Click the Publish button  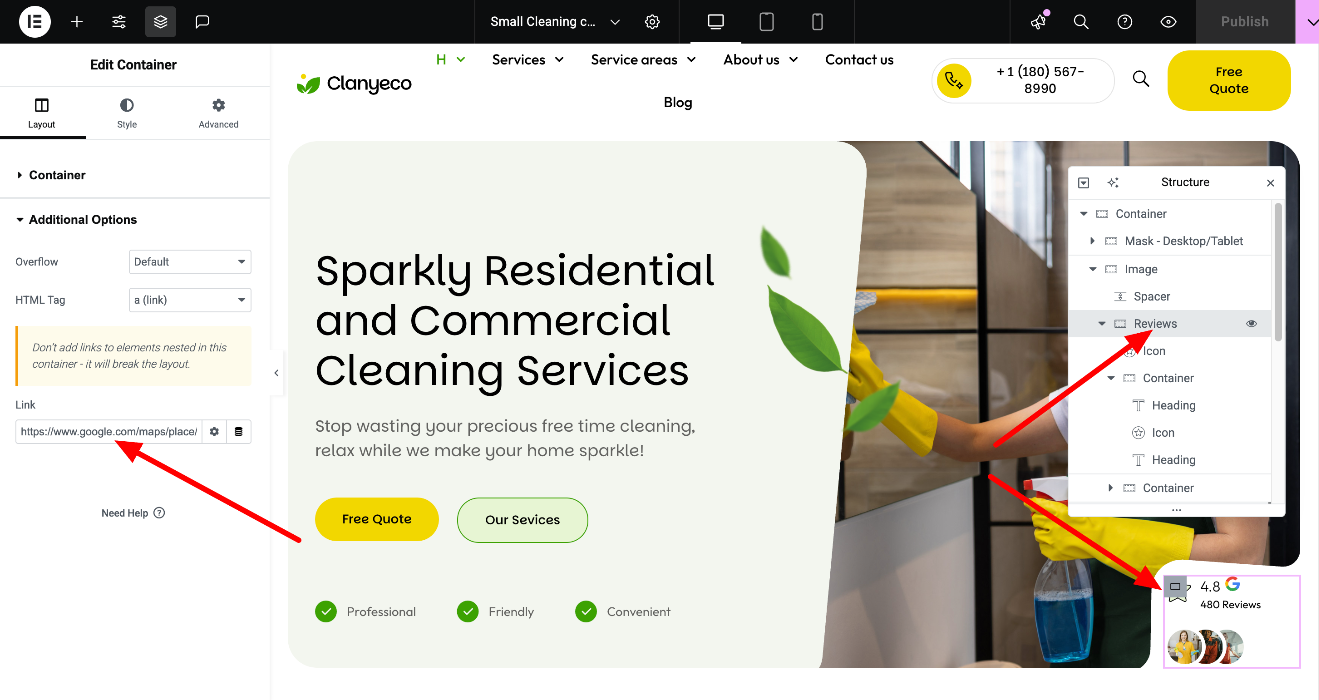(x=1245, y=21)
